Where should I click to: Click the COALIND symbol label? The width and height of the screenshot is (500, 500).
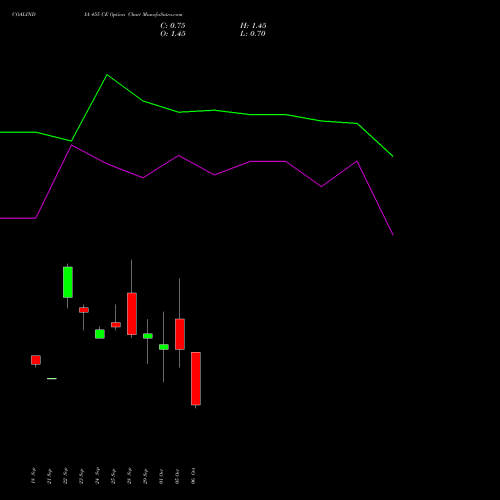point(24,14)
